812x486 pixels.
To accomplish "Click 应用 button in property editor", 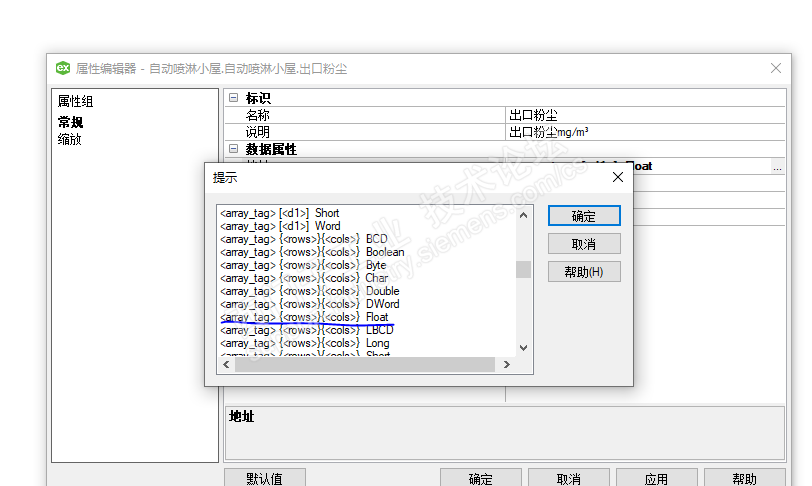I will [657, 478].
